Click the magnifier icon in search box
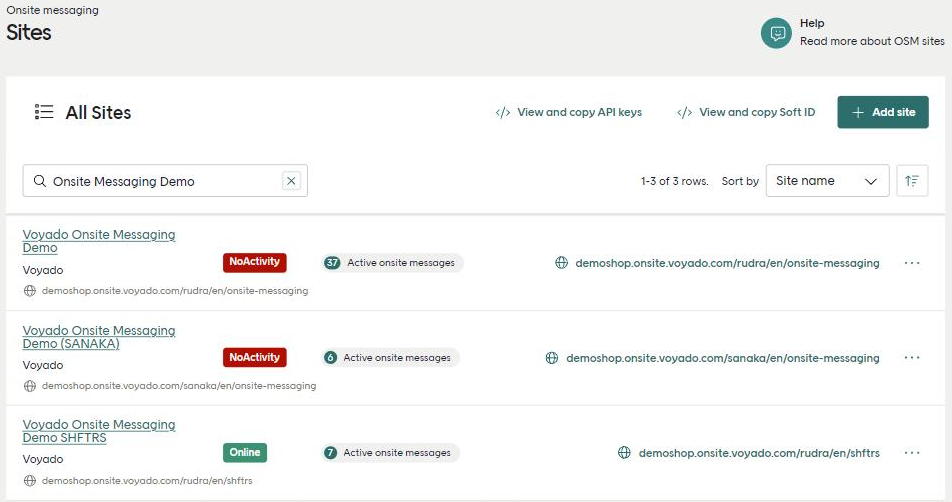The width and height of the screenshot is (952, 502). (x=39, y=181)
